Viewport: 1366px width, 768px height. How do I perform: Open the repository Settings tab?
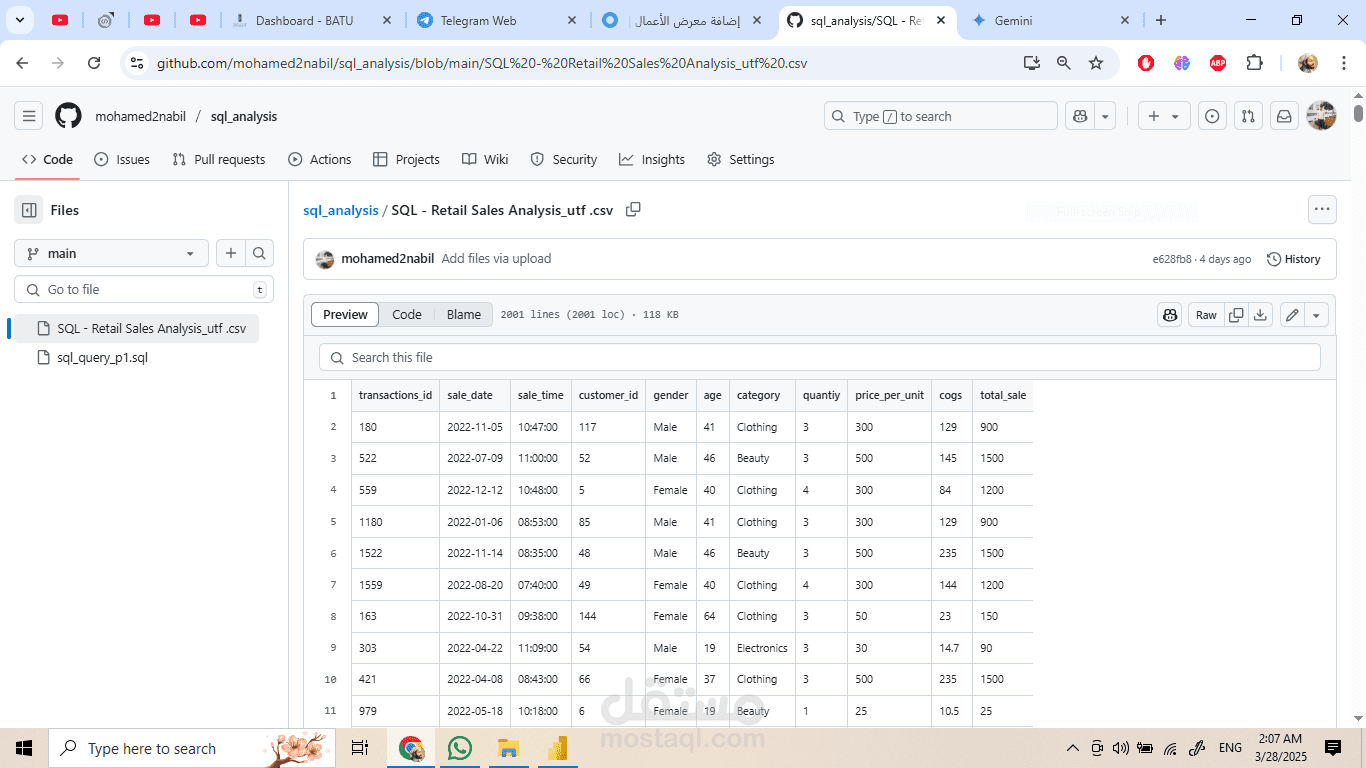click(741, 159)
